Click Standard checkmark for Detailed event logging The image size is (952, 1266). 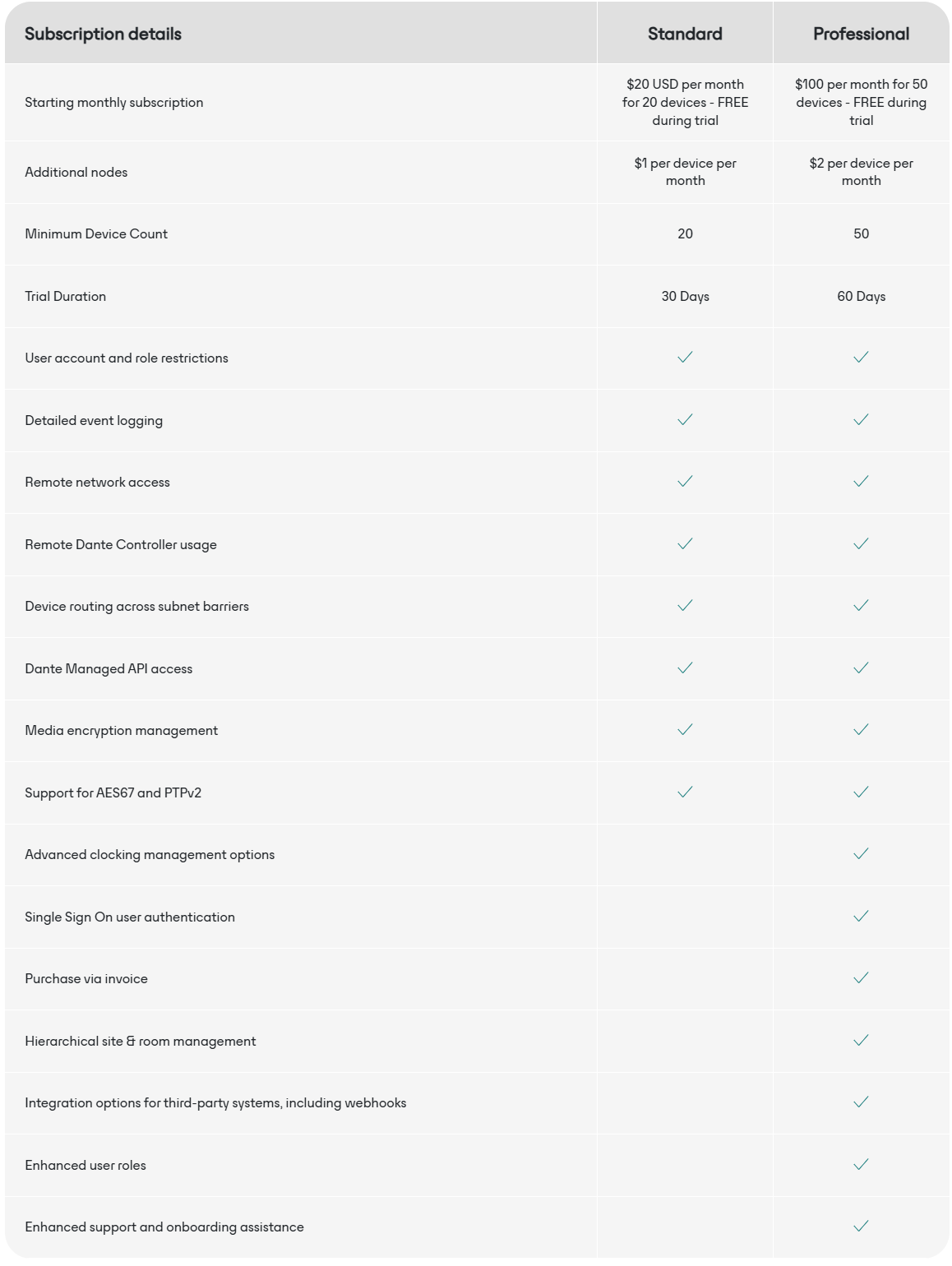tap(685, 419)
